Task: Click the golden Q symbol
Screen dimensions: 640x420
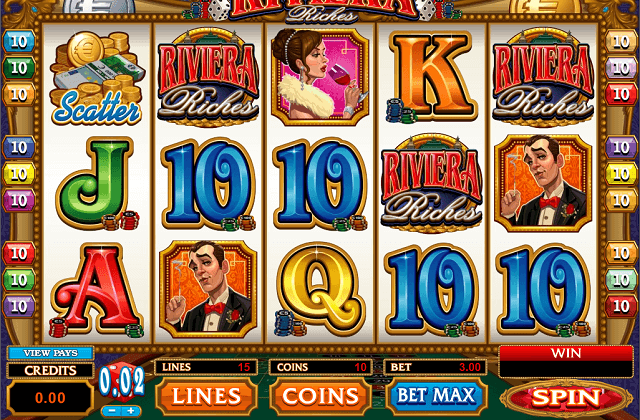Action: pos(320,289)
